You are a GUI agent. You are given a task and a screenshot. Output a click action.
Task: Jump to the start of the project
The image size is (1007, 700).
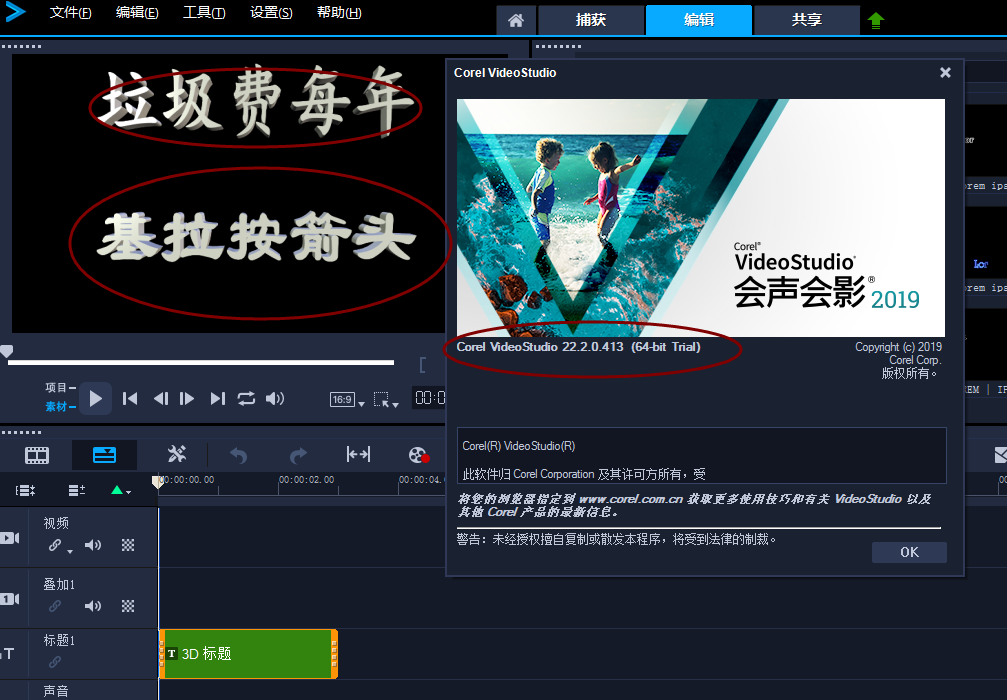click(x=130, y=399)
